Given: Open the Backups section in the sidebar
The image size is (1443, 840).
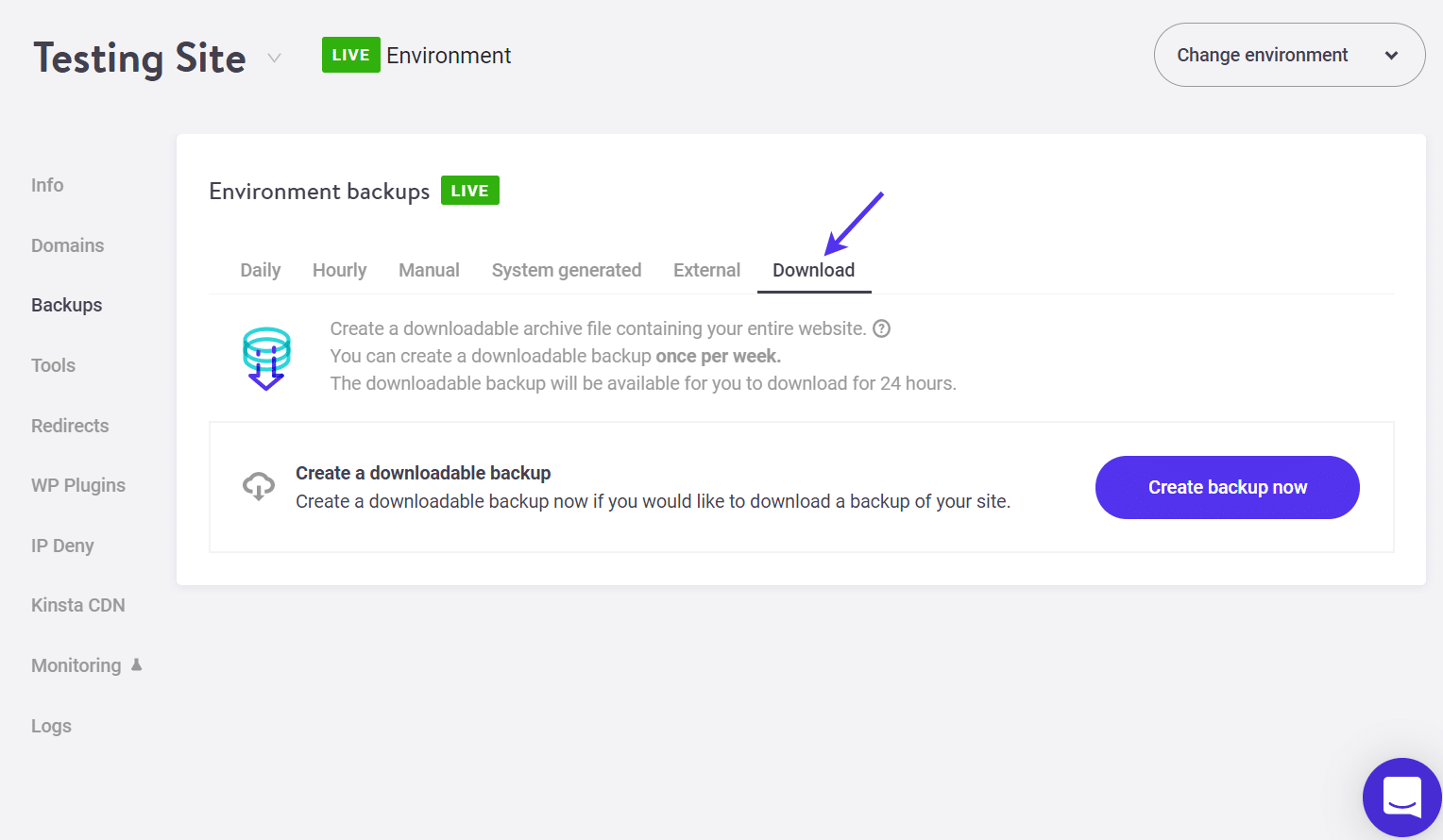Looking at the screenshot, I should (66, 304).
